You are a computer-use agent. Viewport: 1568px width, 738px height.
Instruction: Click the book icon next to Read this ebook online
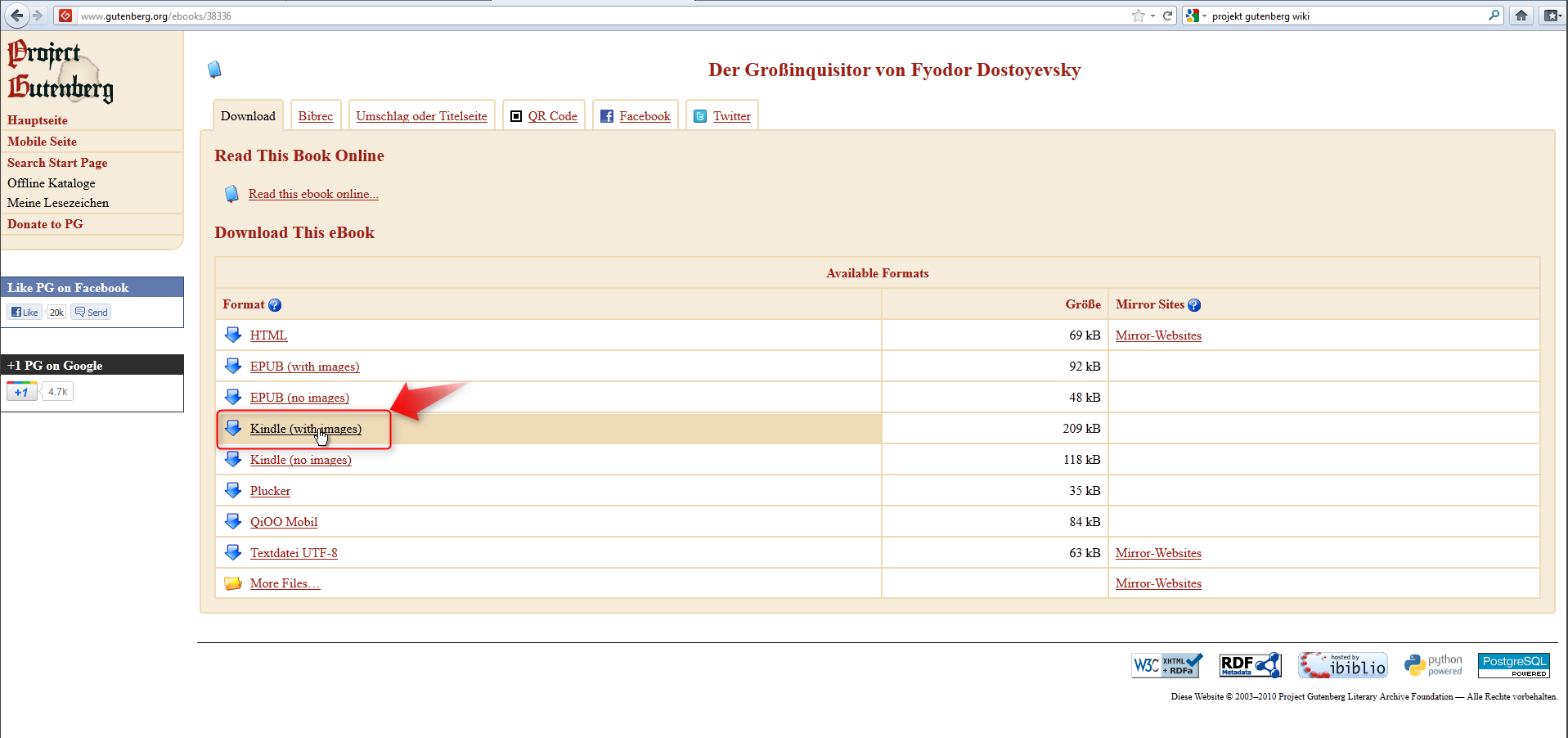point(231,194)
